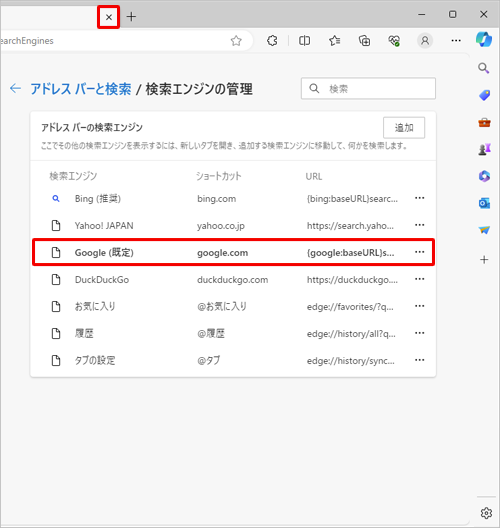Open sidebar Outlook icon
500x528 pixels.
(484, 203)
